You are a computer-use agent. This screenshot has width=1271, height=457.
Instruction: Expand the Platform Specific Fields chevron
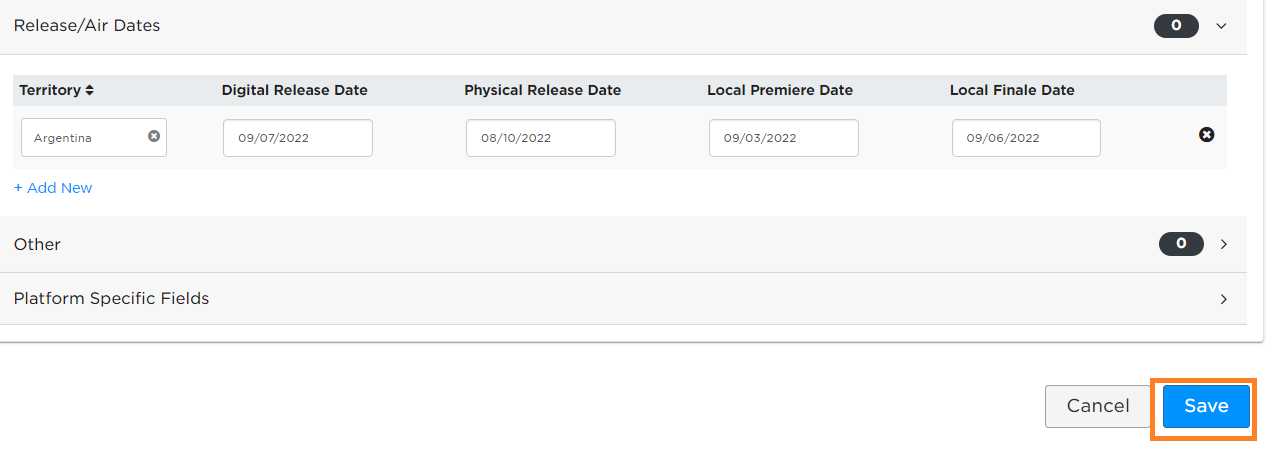(1224, 299)
